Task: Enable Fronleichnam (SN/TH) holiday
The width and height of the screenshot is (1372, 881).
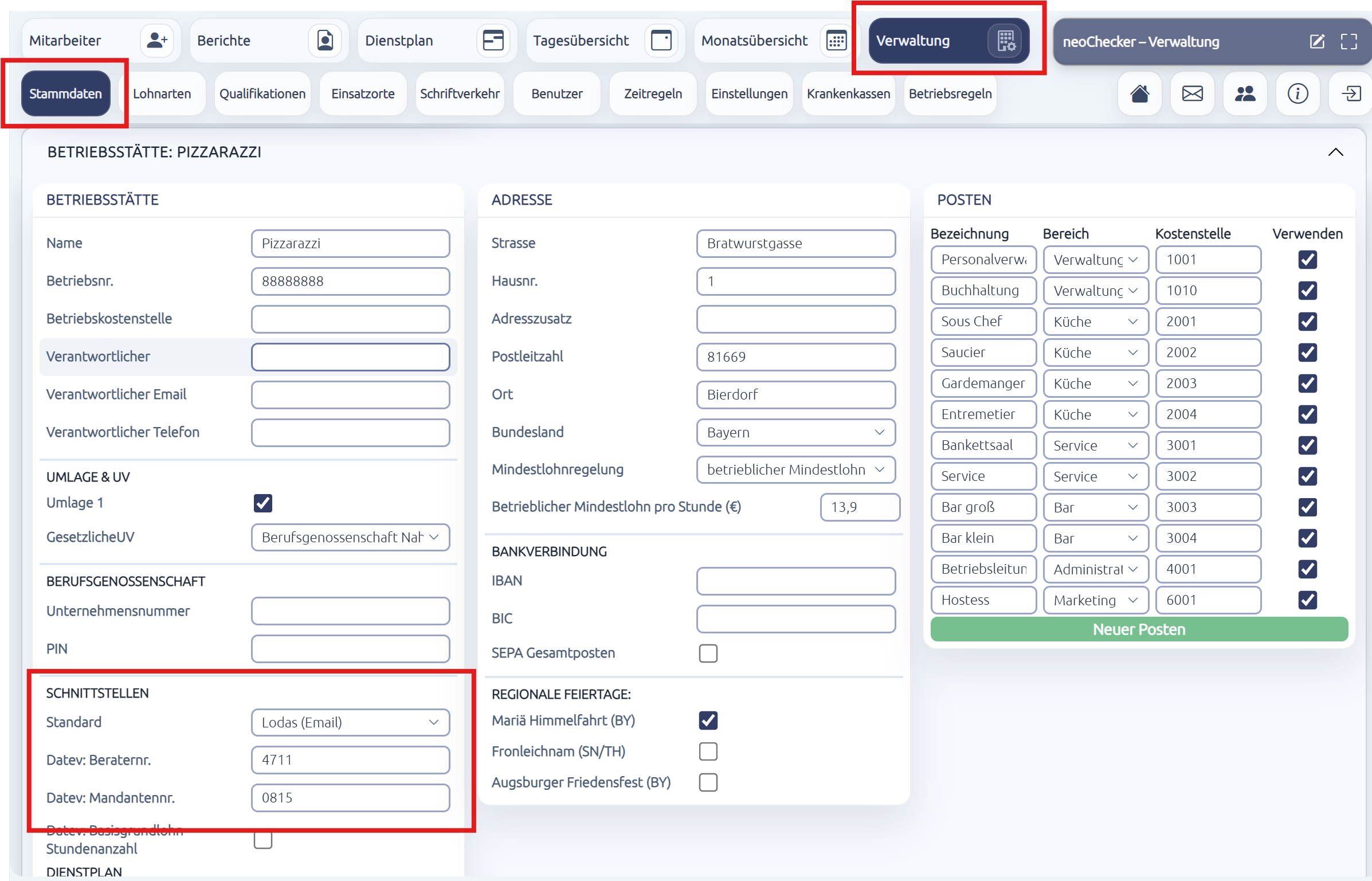Action: pos(708,751)
